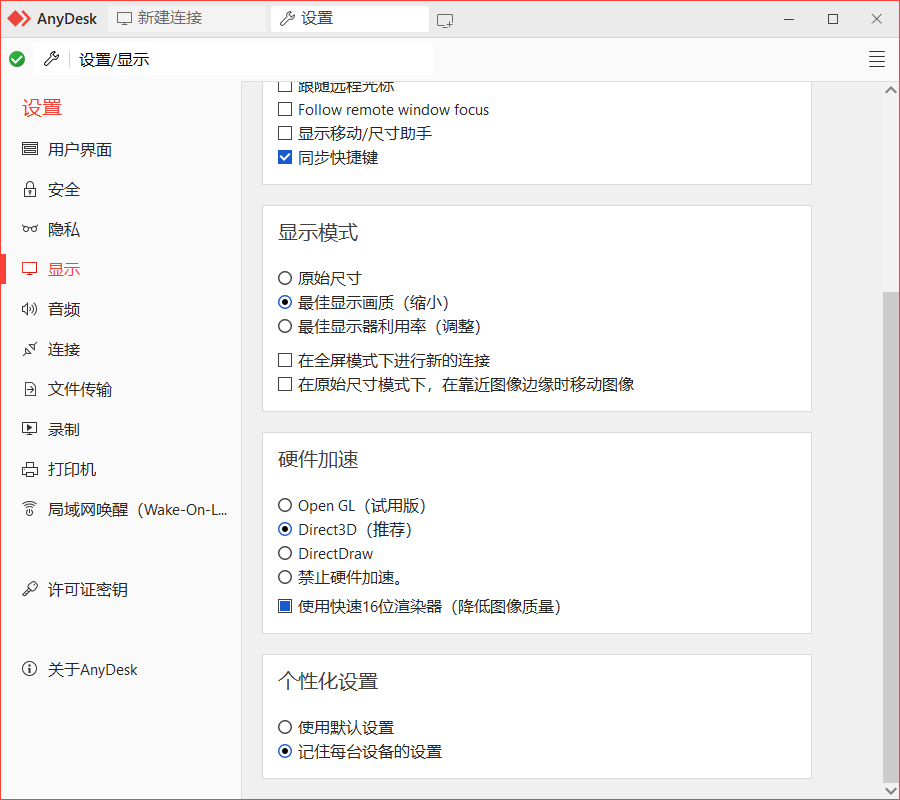This screenshot has height=800, width=900.
Task: Click the AnyDesk logo icon
Action: [x=19, y=18]
